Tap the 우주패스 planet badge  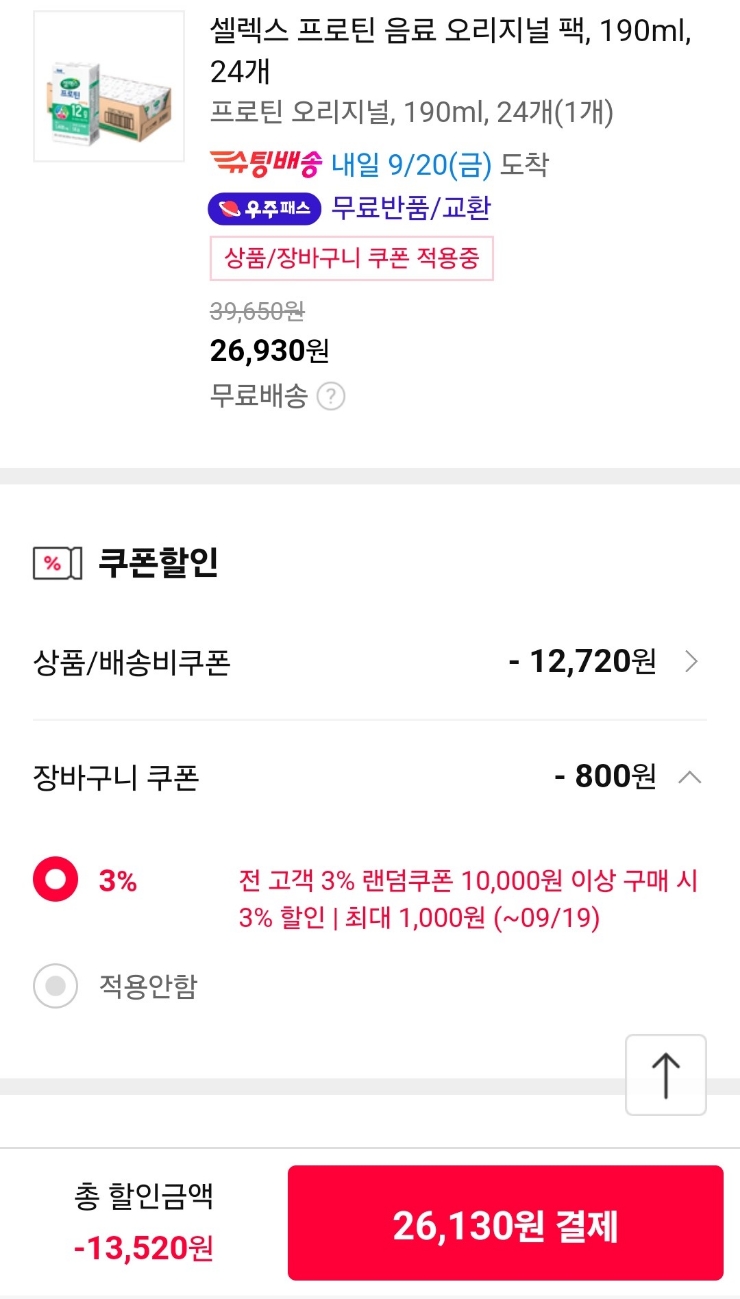[264, 209]
